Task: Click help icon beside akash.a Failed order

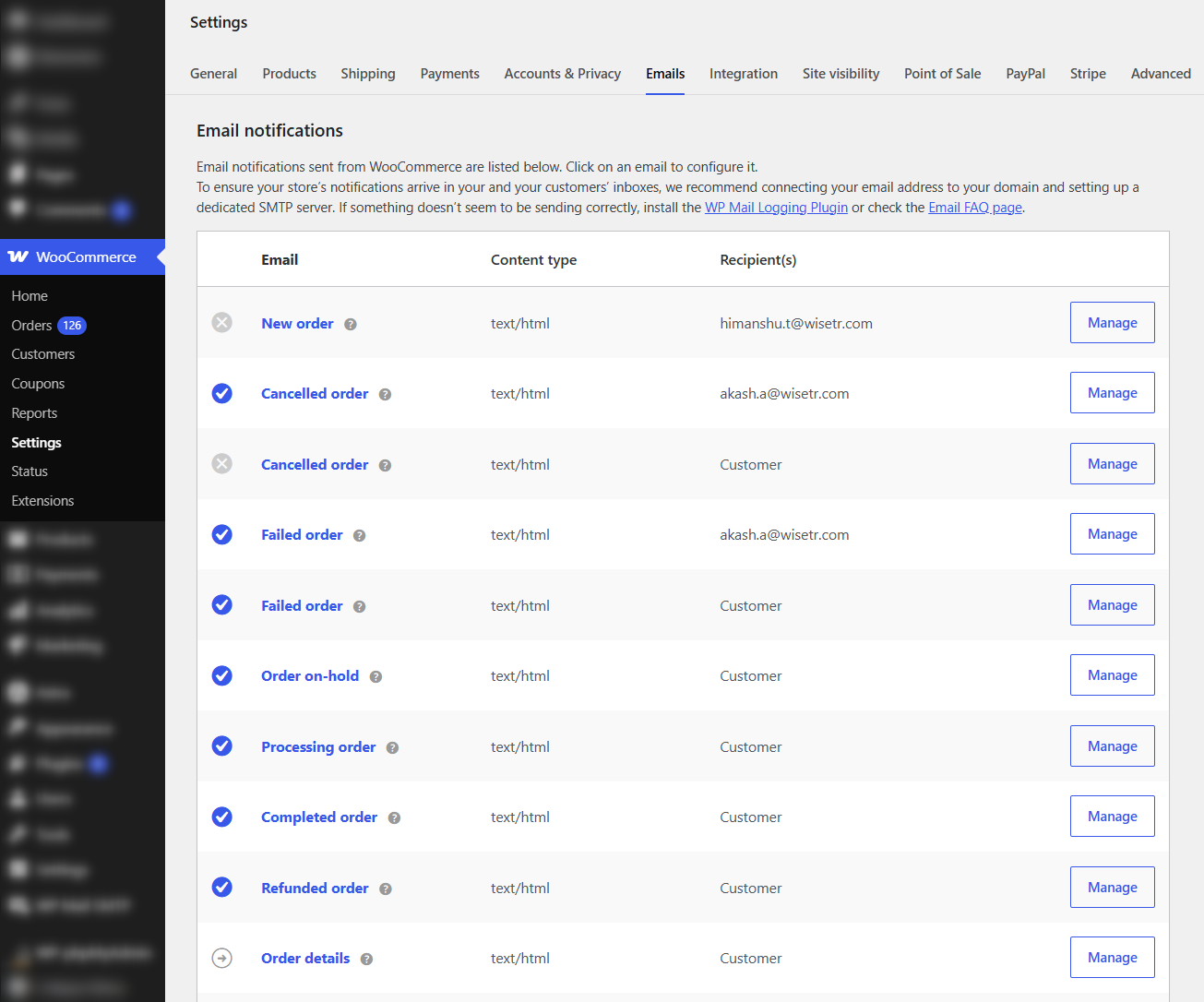Action: pos(360,535)
